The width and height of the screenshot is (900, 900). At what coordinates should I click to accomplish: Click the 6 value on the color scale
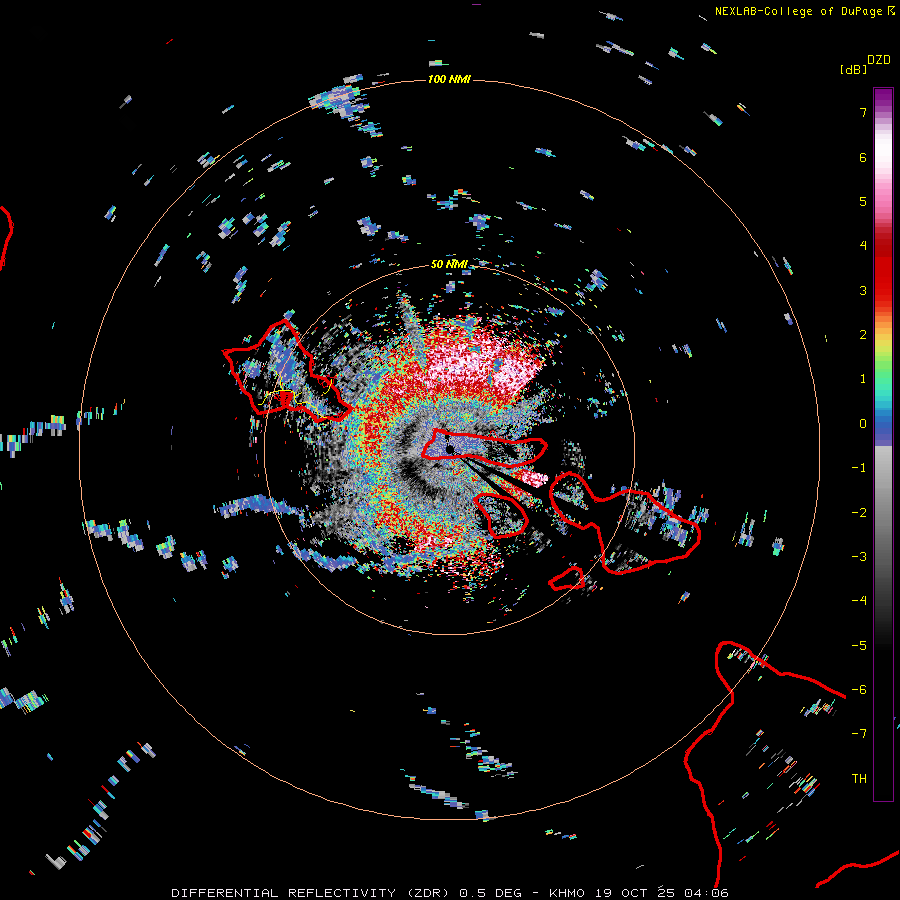(x=863, y=157)
